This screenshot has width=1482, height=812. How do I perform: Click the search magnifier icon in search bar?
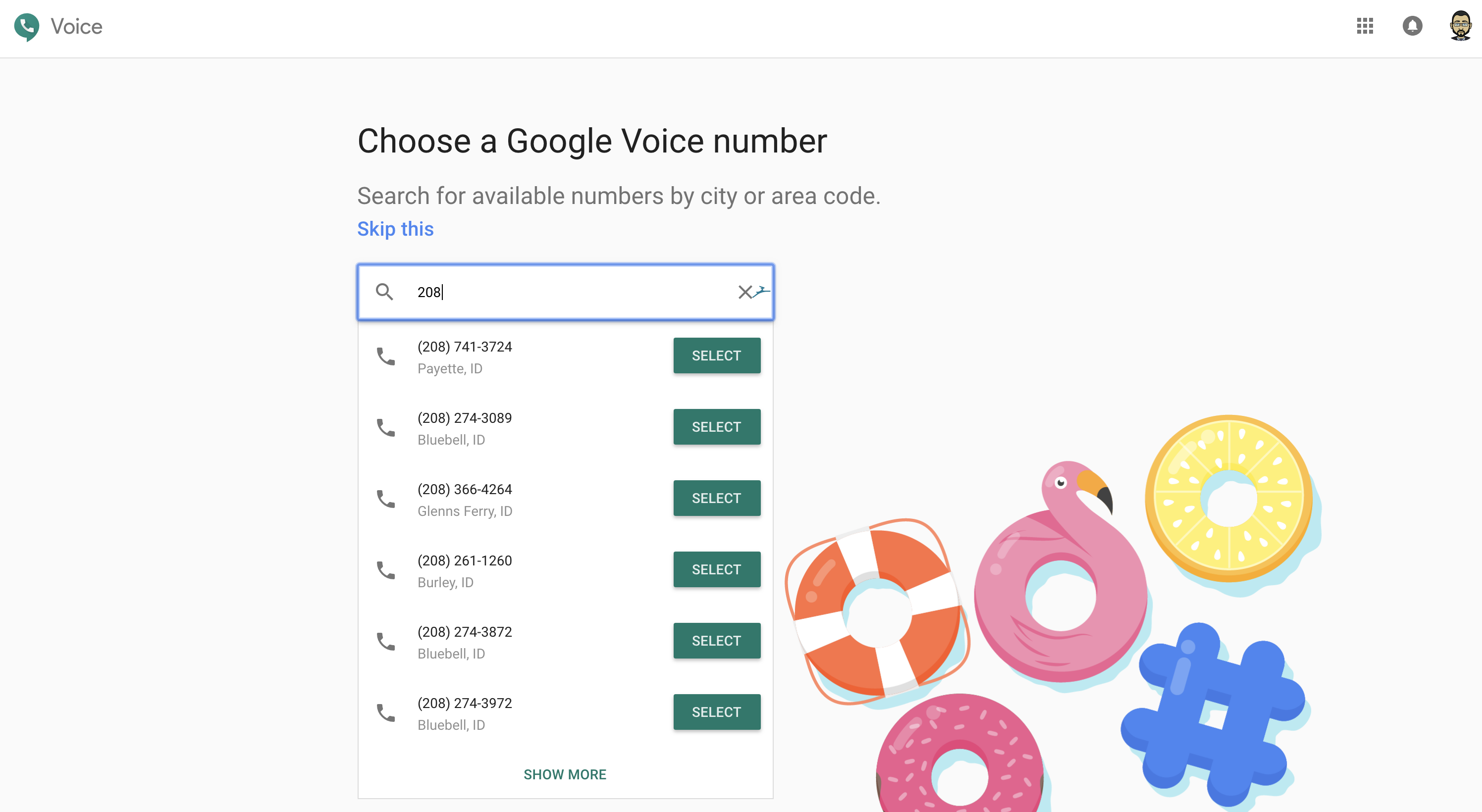coord(383,292)
